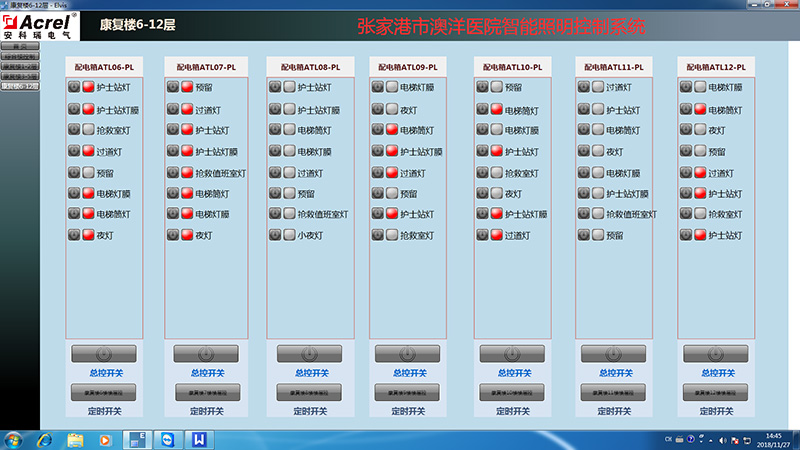Toggle ATL08-PL 小夜灯 indicator
Screen dimensions: 800x450
(x=289, y=235)
